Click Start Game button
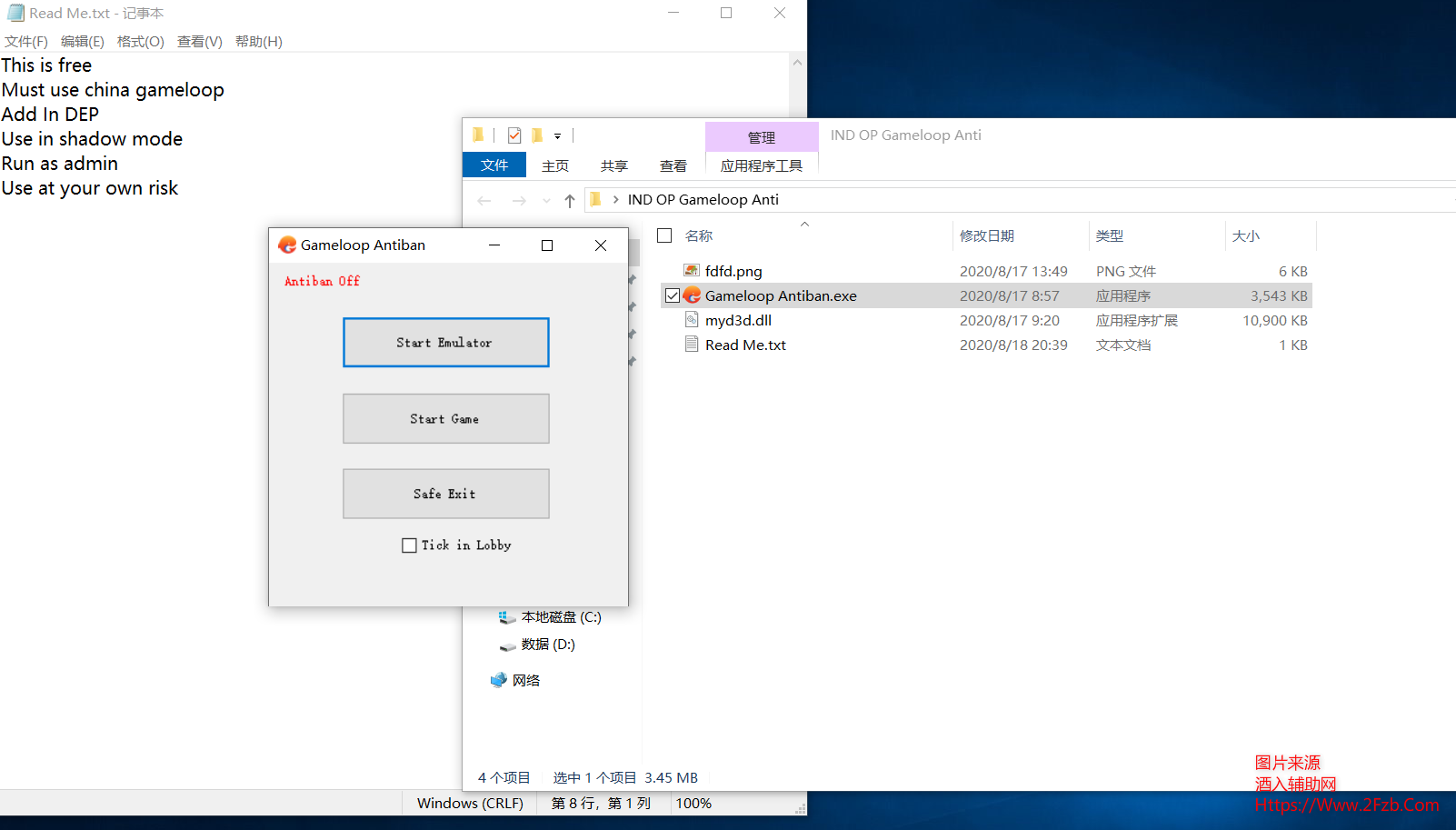This screenshot has width=1456, height=830. [445, 418]
